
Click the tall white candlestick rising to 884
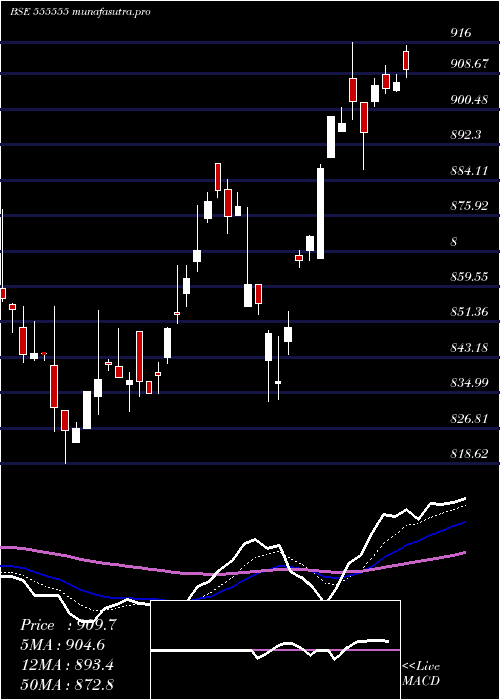coord(320,213)
